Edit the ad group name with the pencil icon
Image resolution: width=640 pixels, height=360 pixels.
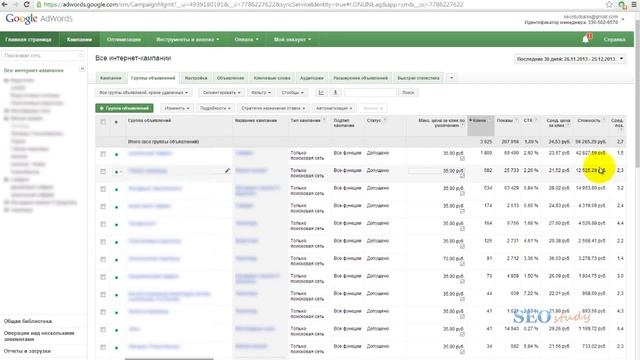(x=227, y=171)
